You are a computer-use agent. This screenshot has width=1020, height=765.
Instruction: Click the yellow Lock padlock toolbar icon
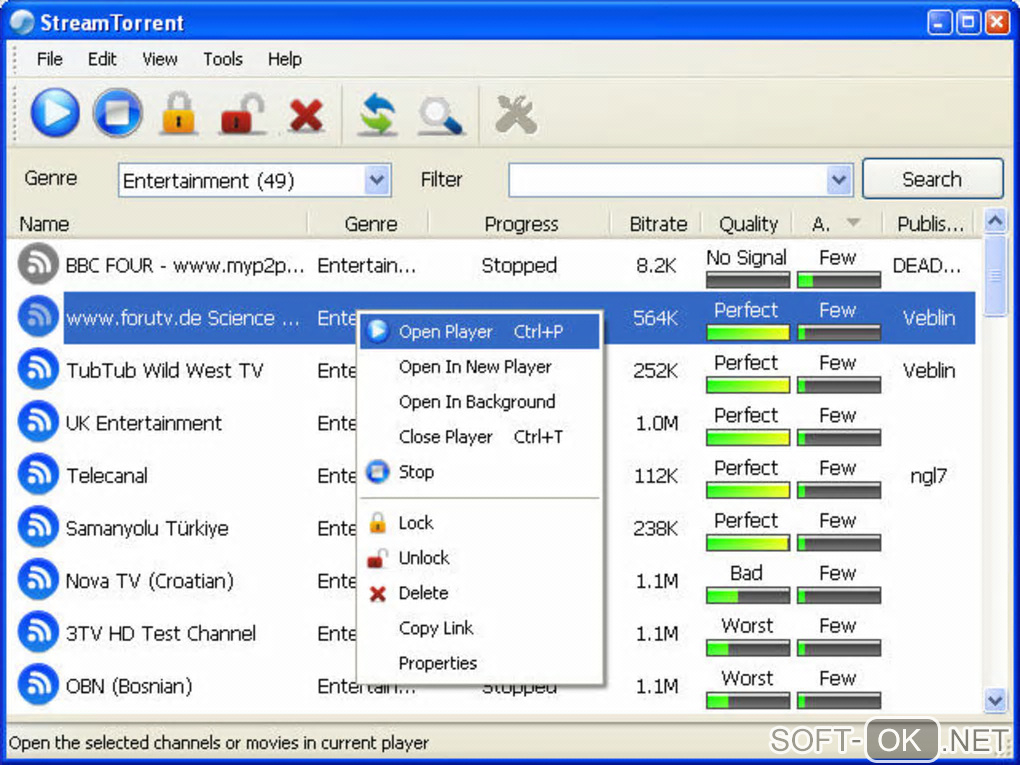[x=179, y=113]
